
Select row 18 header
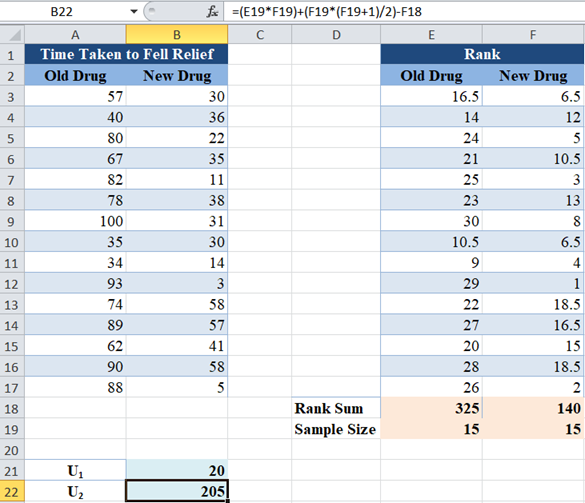coord(11,409)
